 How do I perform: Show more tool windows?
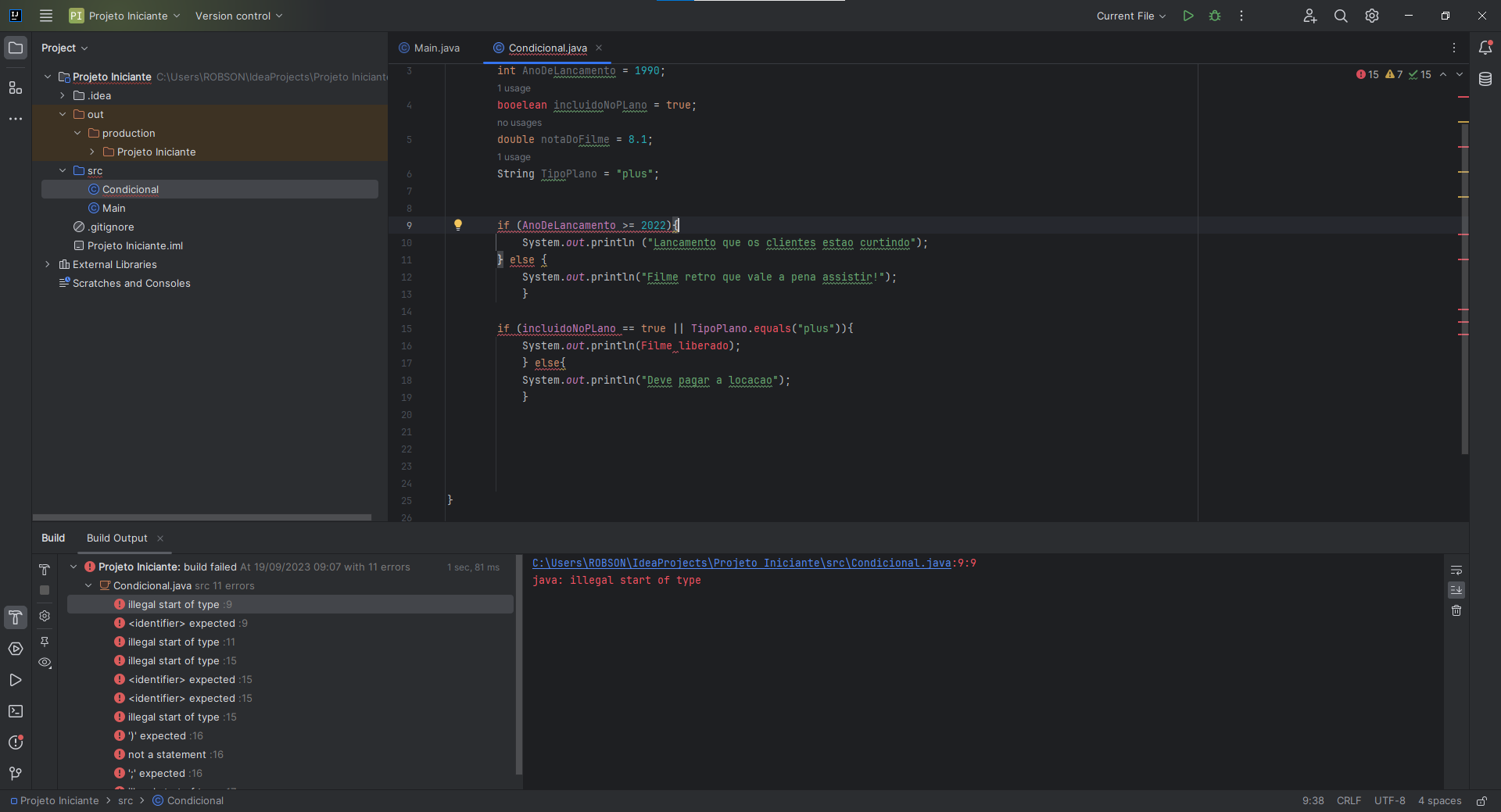pos(16,119)
